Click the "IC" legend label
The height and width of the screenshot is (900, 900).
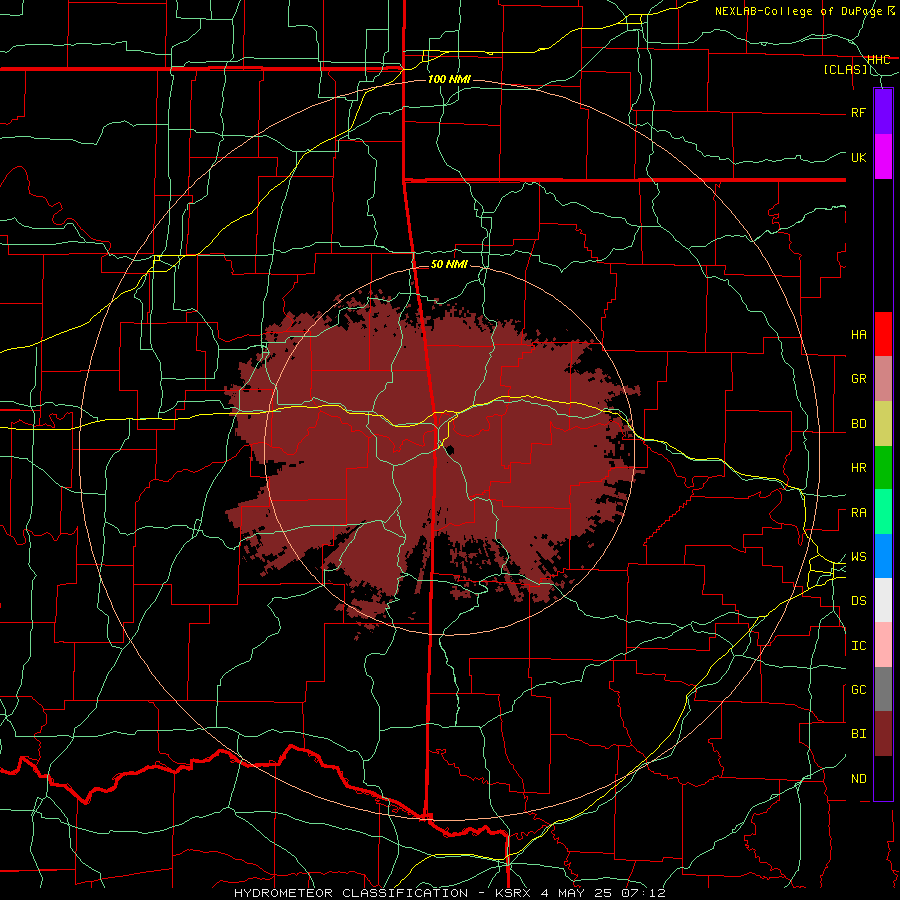coord(858,646)
